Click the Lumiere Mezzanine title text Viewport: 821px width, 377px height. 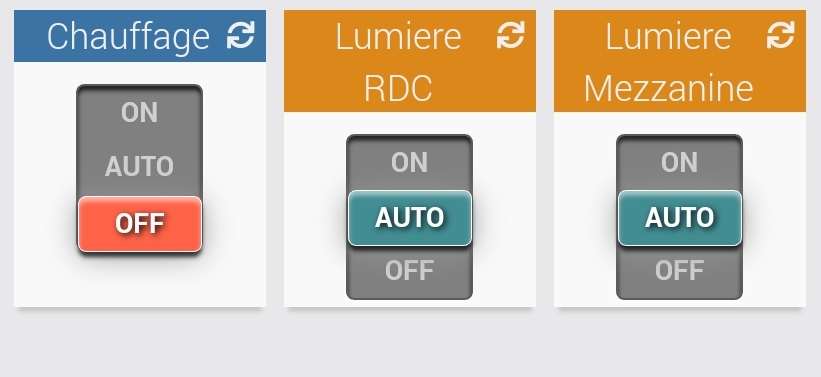point(669,61)
